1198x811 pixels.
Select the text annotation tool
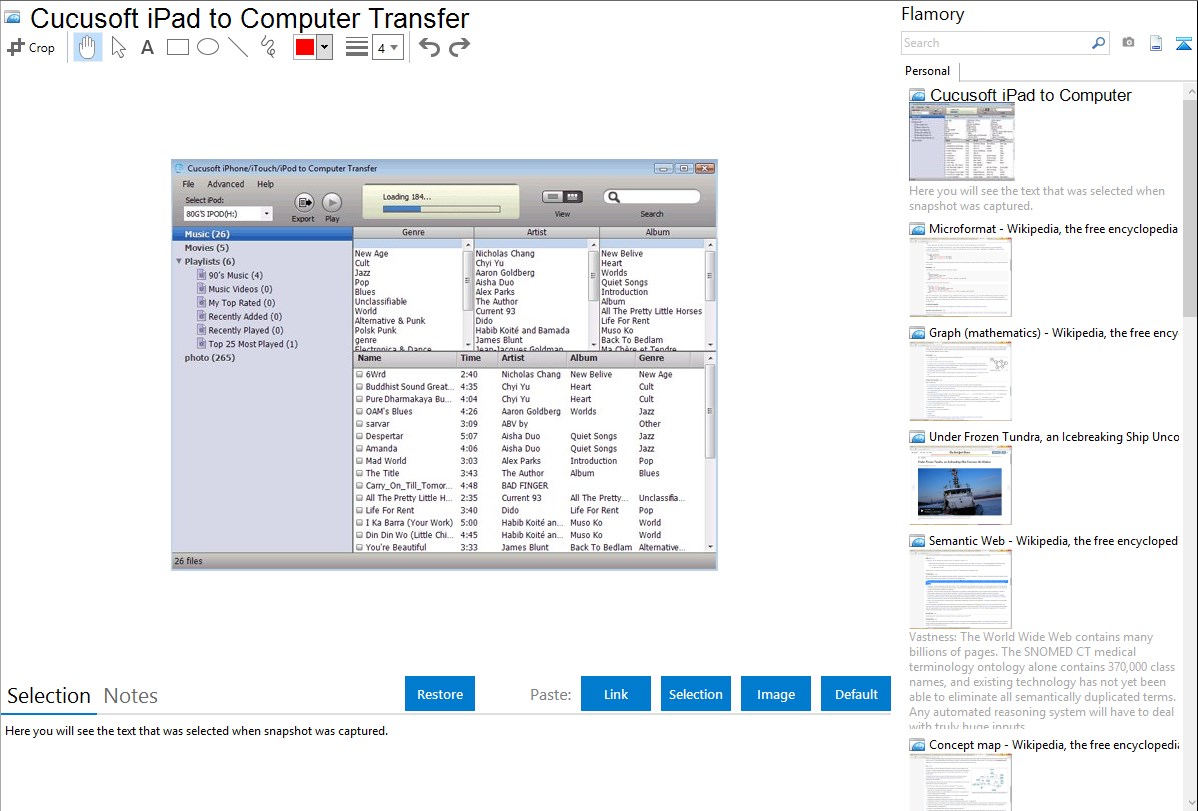[147, 47]
